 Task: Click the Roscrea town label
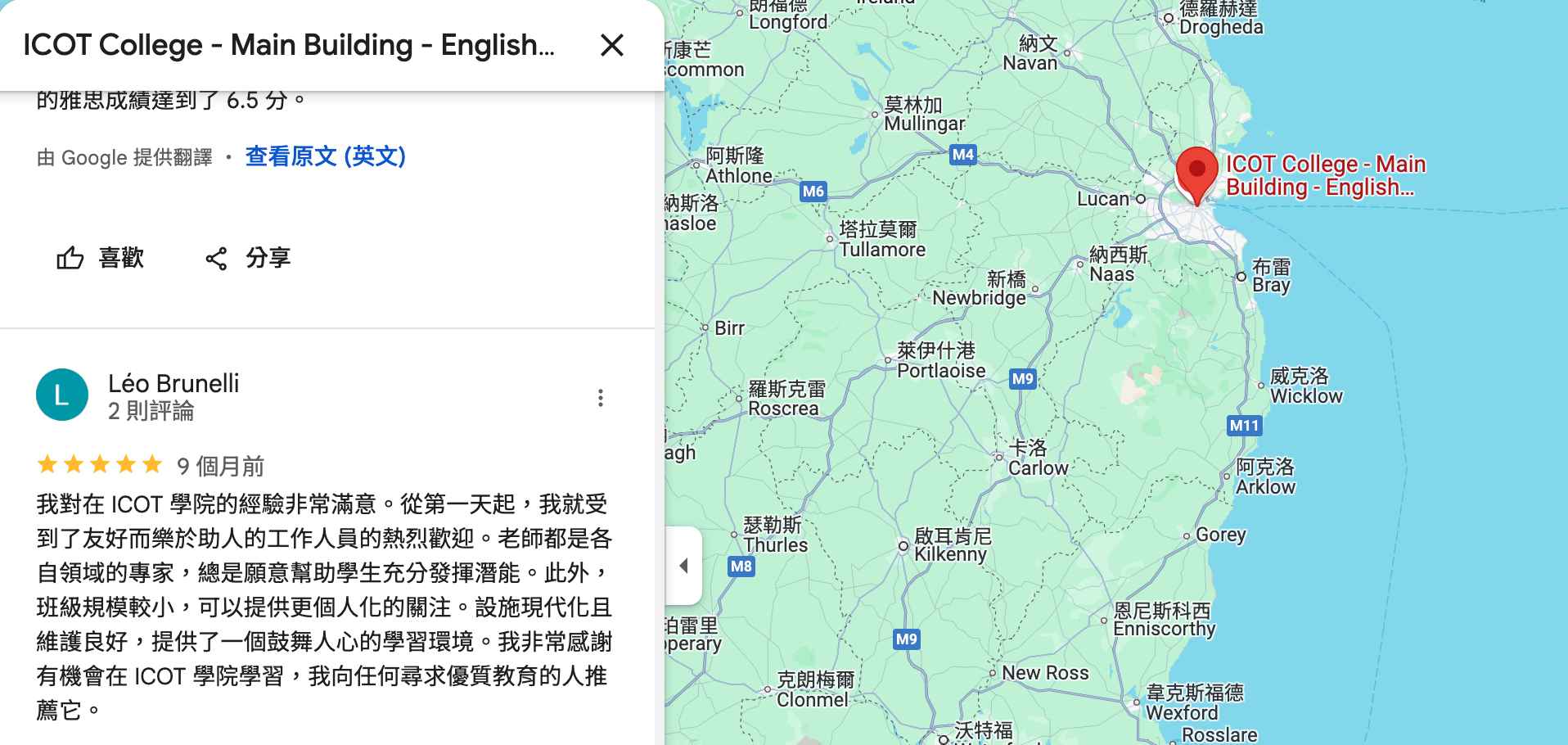[x=786, y=398]
